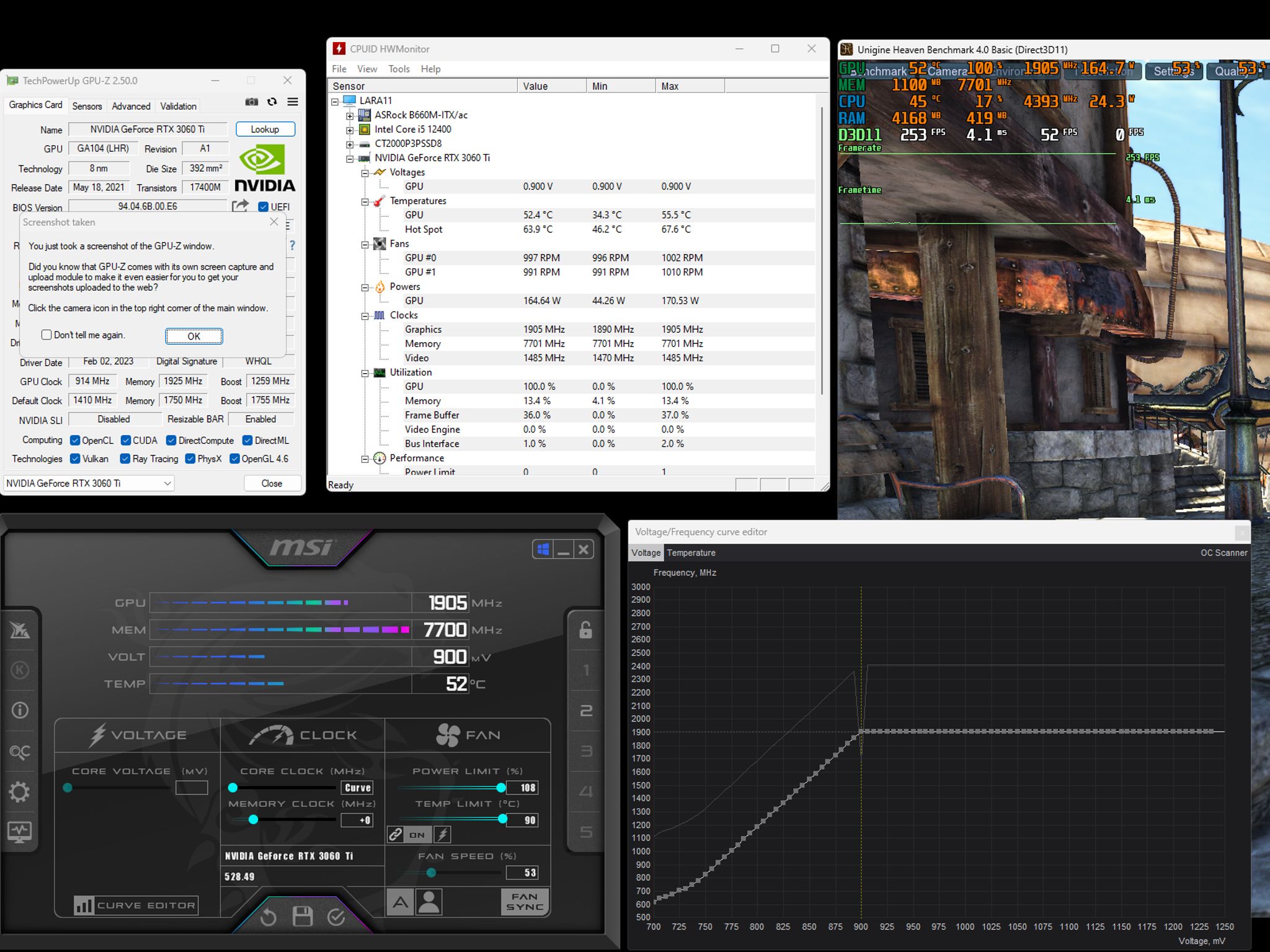The height and width of the screenshot is (952, 1270).
Task: Toggle DirectML checkbox
Action: 247,441
